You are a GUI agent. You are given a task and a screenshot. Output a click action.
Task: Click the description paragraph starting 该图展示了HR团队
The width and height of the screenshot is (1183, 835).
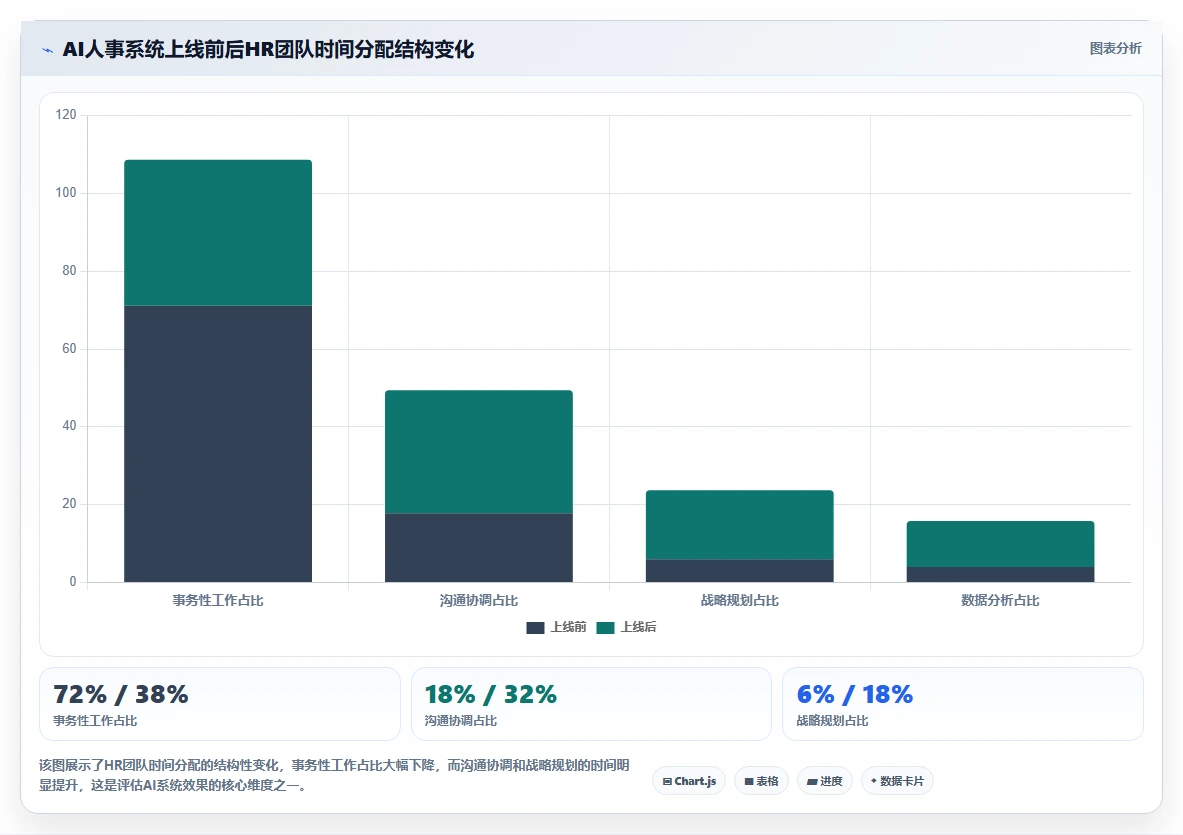334,775
